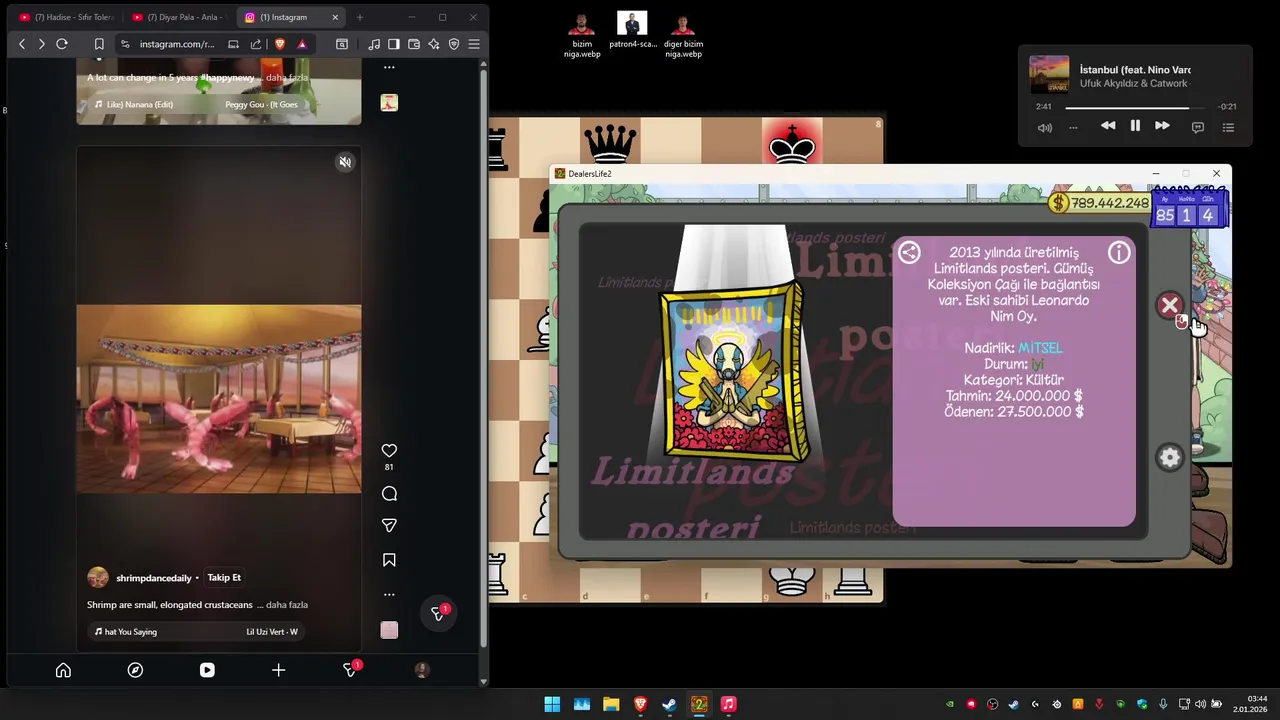This screenshot has height=720, width=1280.
Task: Open the shrimpdancedaily profile link
Action: tap(153, 578)
